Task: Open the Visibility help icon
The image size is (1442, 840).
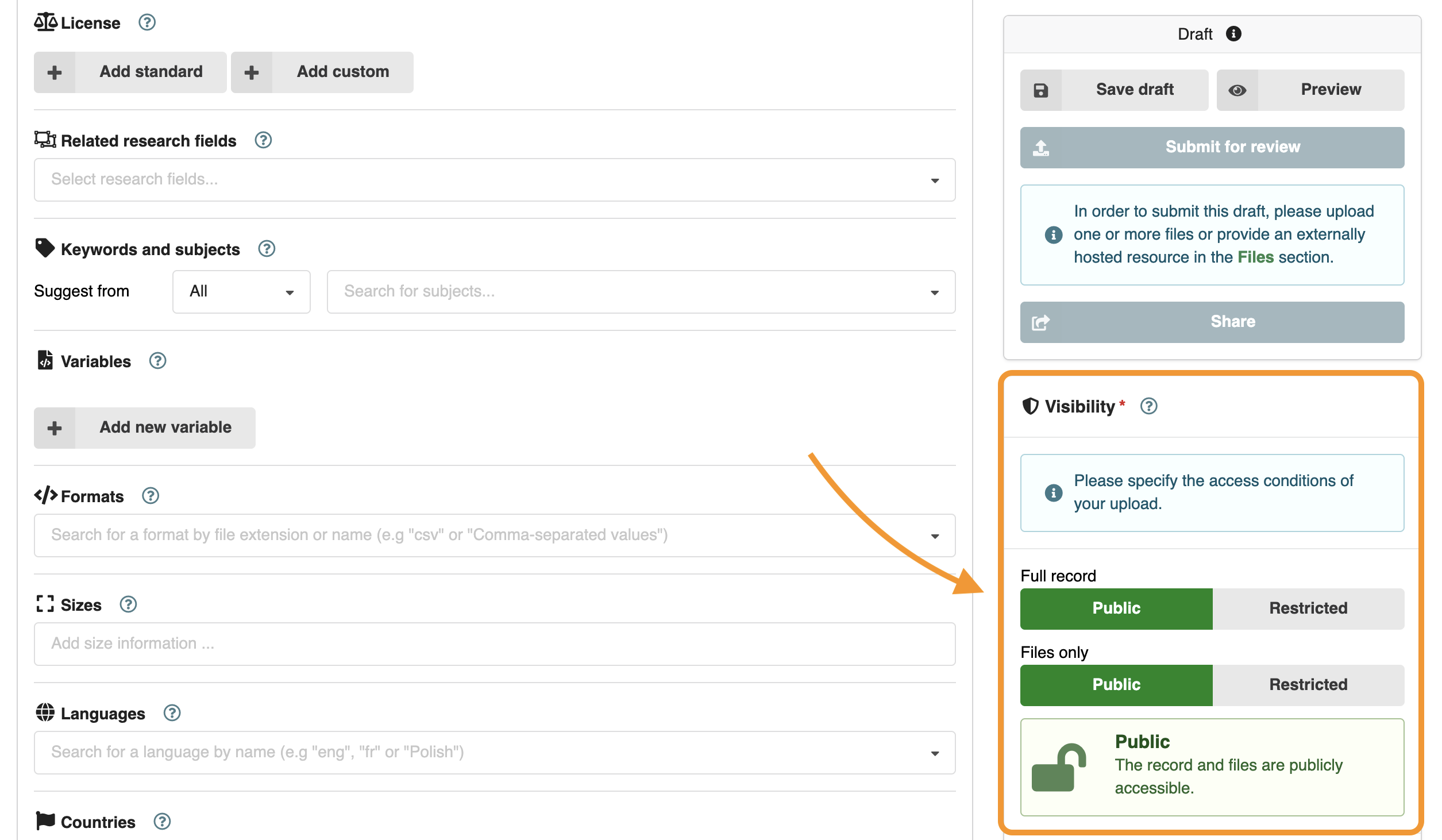Action: pos(1148,406)
